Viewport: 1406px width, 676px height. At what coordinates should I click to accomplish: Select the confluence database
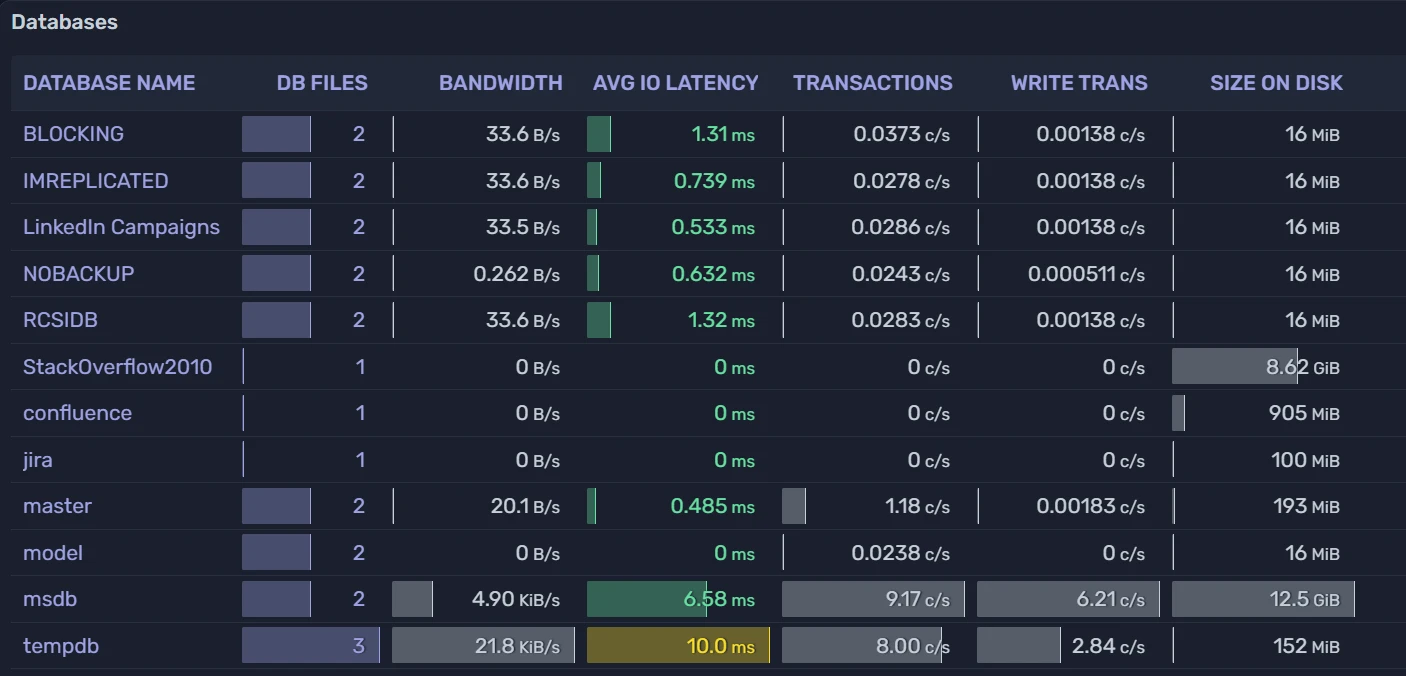coord(77,412)
